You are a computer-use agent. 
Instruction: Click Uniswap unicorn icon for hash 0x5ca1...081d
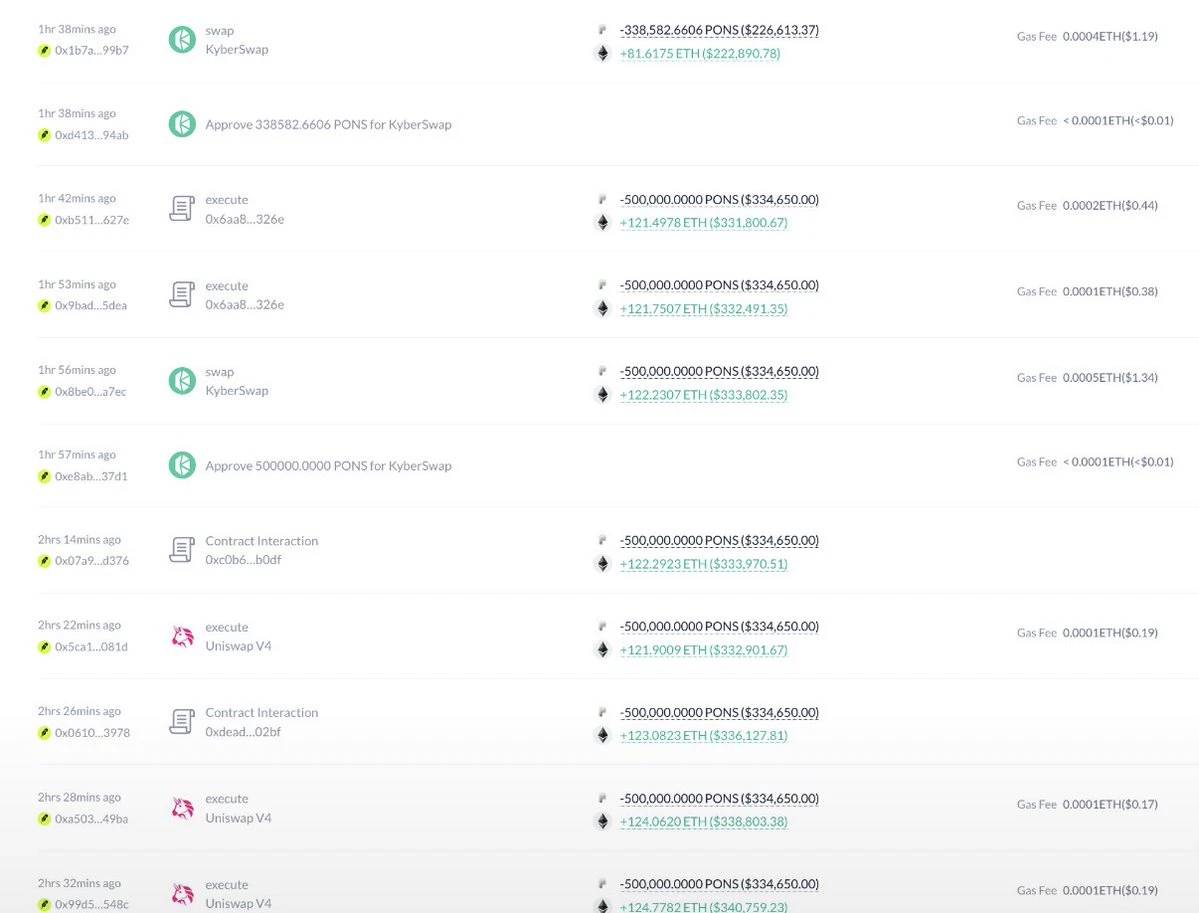[x=182, y=636]
